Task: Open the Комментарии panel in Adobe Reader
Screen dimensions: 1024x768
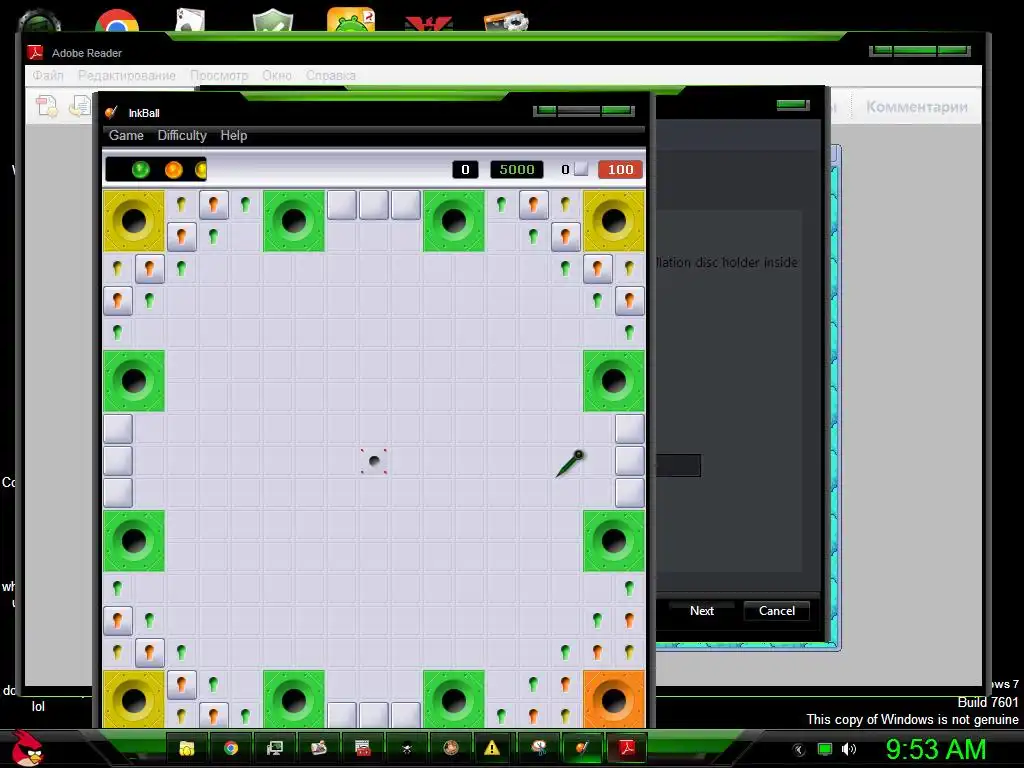Action: pos(917,107)
